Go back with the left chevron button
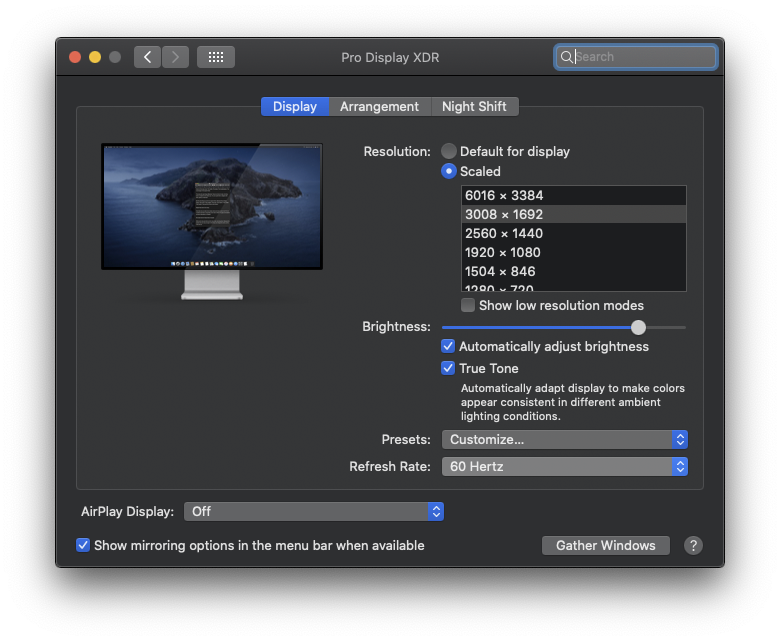The width and height of the screenshot is (780, 641). click(147, 57)
